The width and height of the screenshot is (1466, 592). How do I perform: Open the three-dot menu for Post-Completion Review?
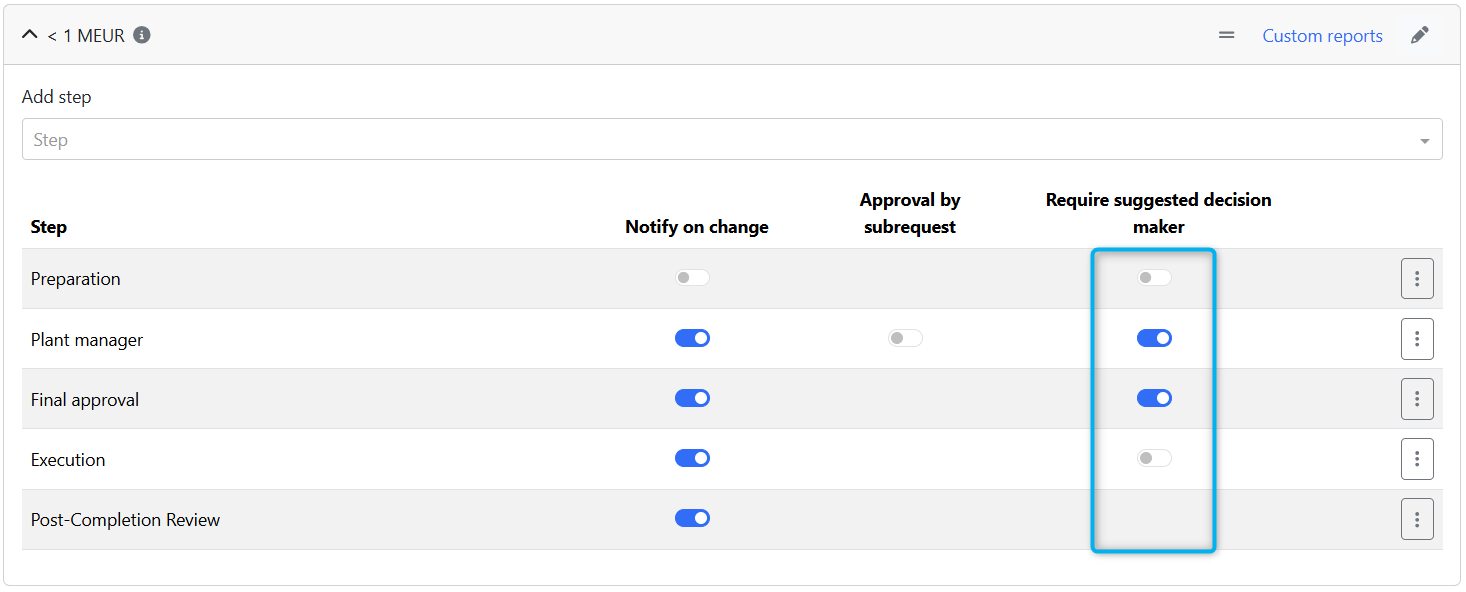(1417, 519)
